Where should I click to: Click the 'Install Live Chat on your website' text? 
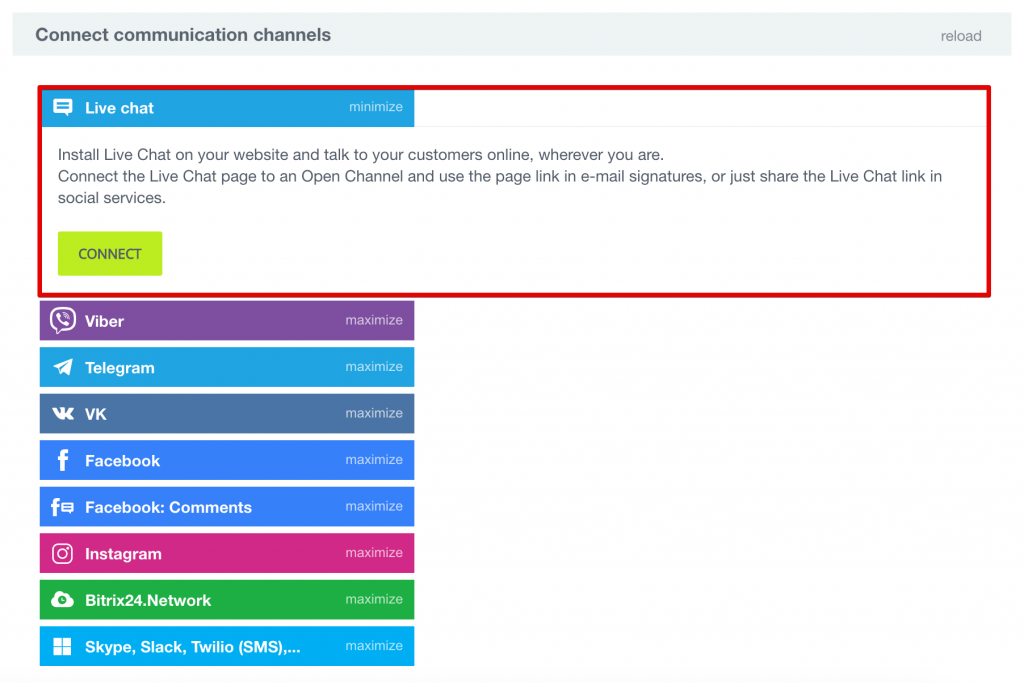click(x=360, y=155)
